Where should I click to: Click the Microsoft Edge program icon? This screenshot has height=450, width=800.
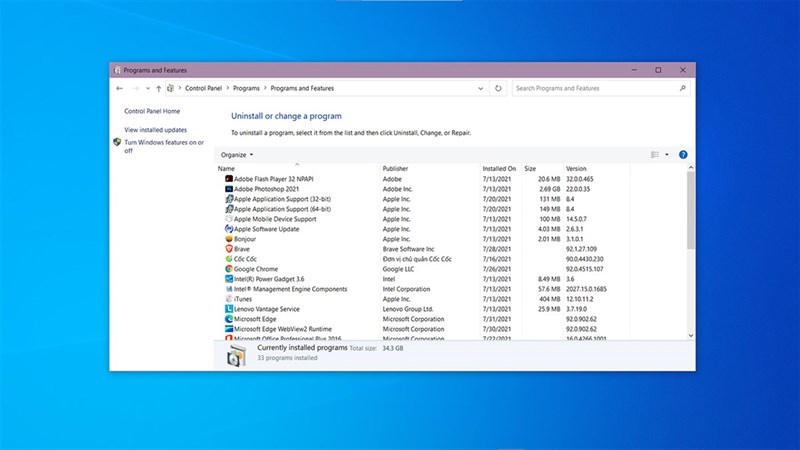tap(229, 319)
